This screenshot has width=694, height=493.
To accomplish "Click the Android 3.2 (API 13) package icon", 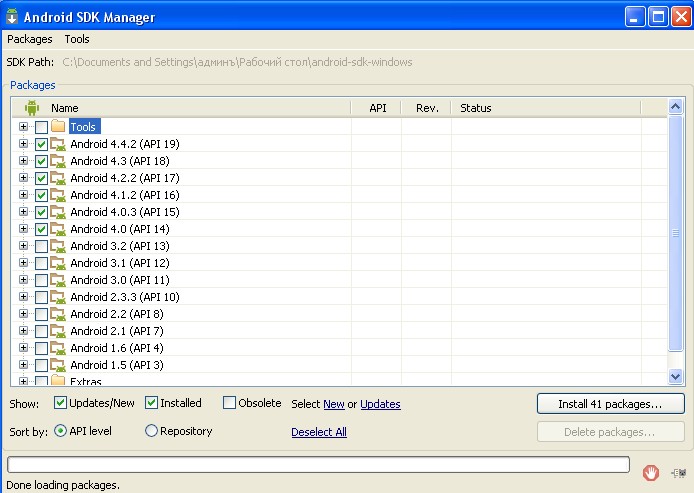I will click(x=58, y=246).
